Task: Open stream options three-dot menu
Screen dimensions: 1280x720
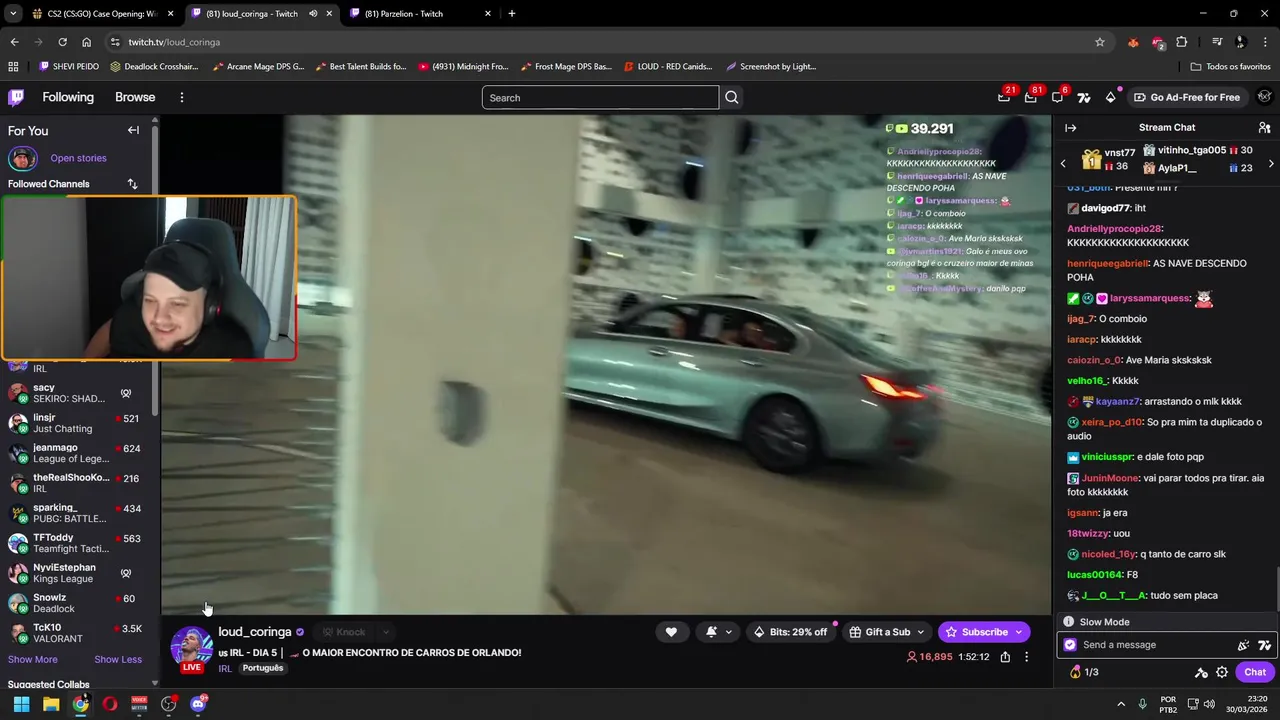Action: coord(1026,657)
